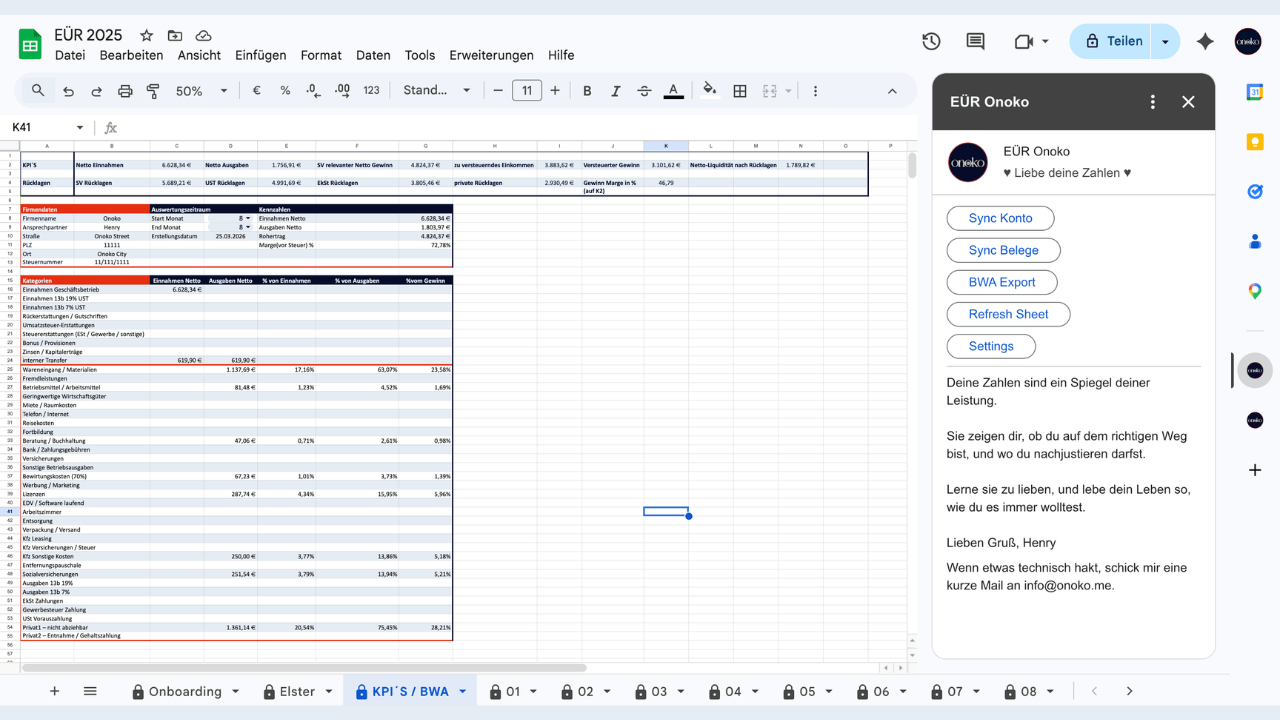The width and height of the screenshot is (1280, 720).
Task: Open the Erweiterungen menu
Action: 491,55
